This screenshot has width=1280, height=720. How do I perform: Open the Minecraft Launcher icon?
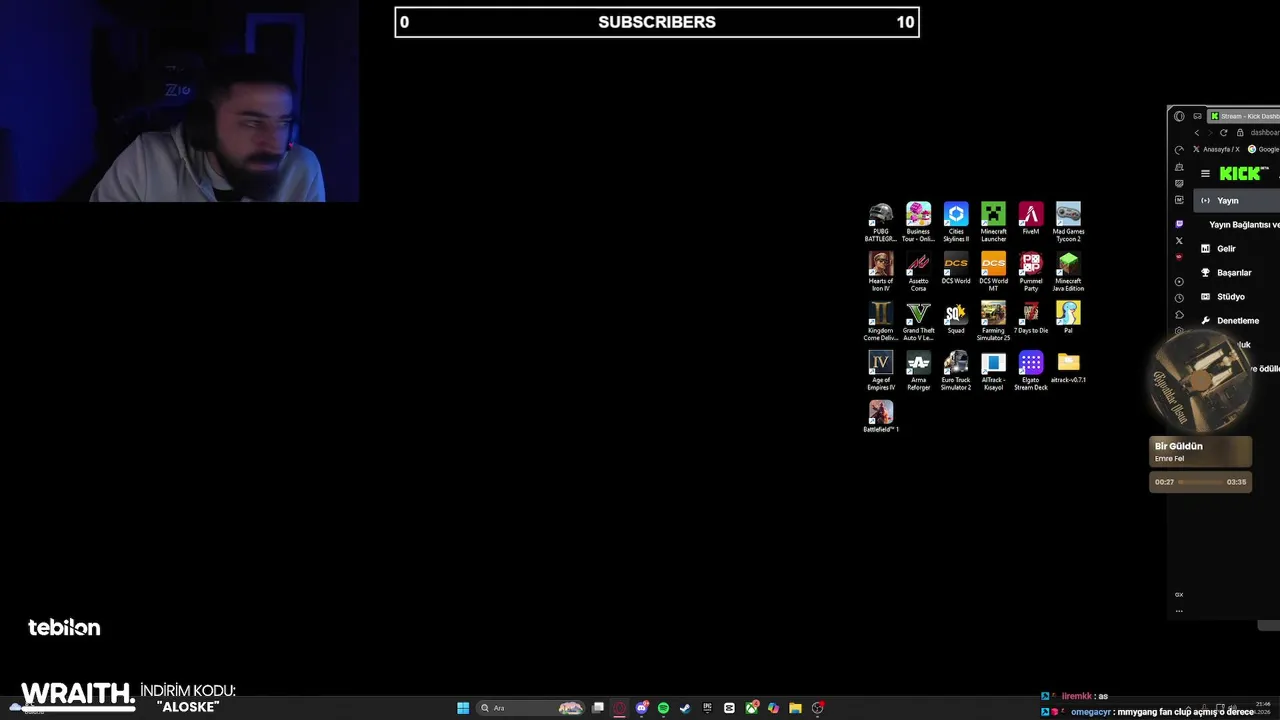coord(993,222)
